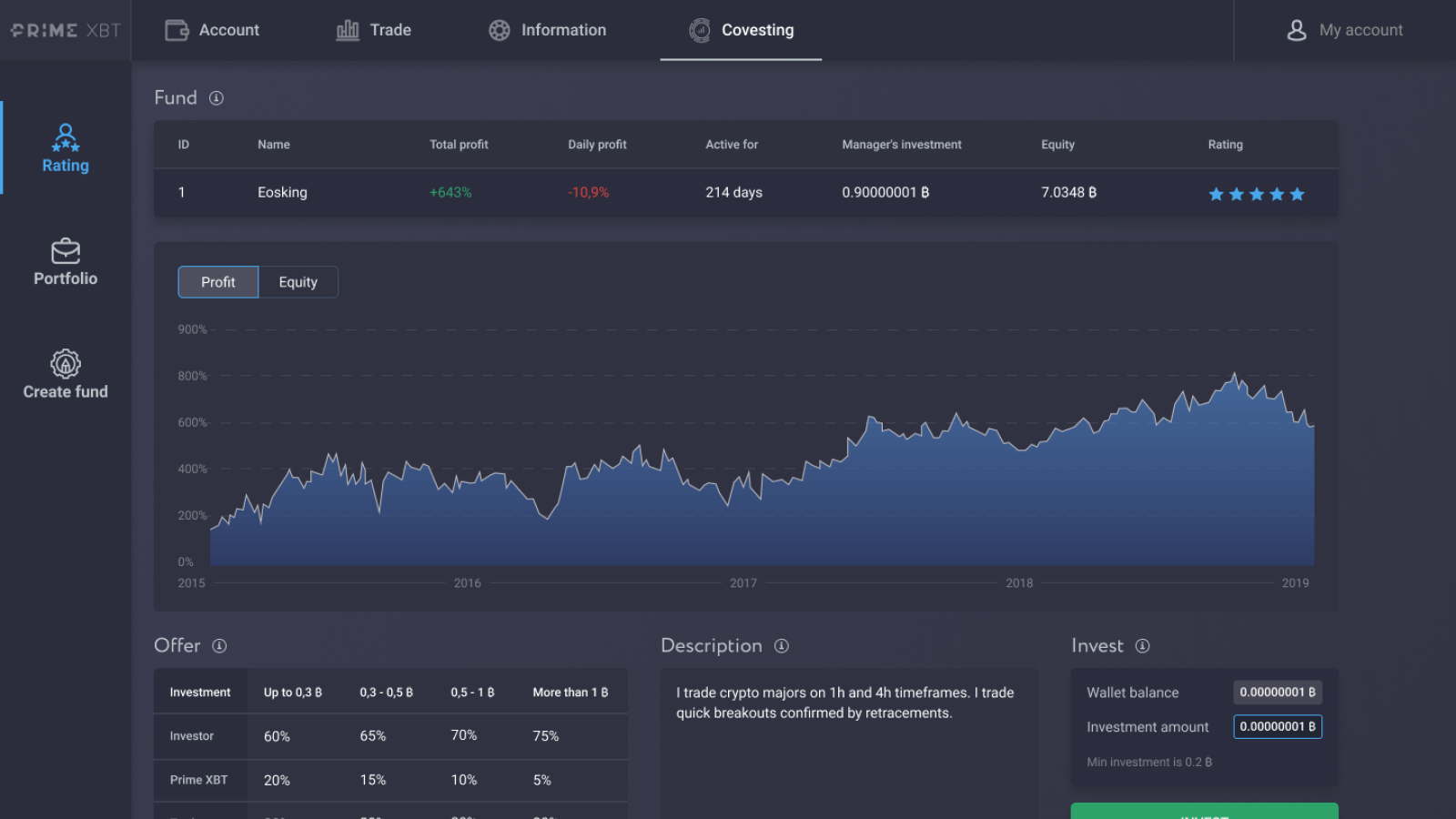Click the Create fund label in sidebar
This screenshot has height=819, width=1456.
66,391
